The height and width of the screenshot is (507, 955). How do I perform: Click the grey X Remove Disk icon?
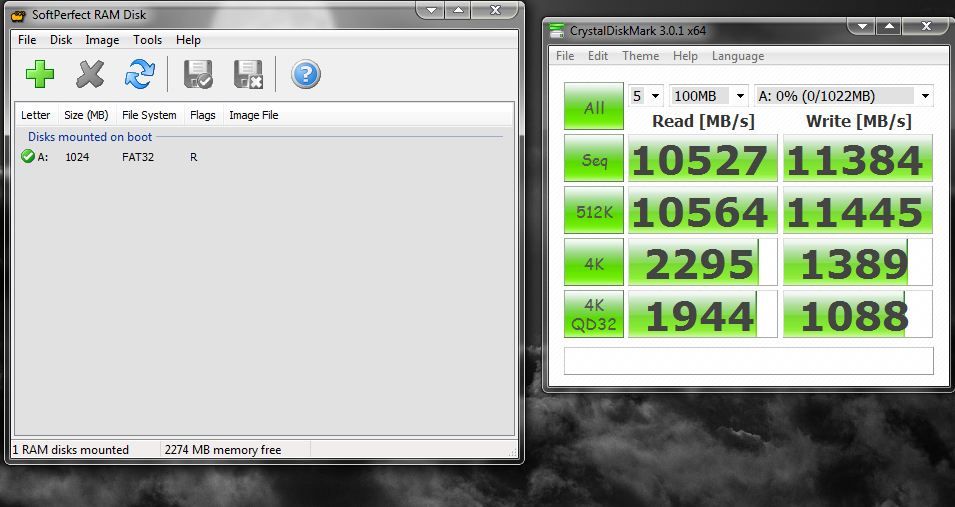point(90,74)
